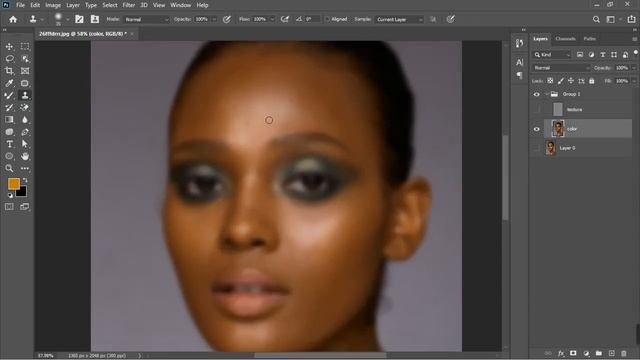Open the Paragraph panel icon
This screenshot has height=360, width=640.
coord(520,75)
